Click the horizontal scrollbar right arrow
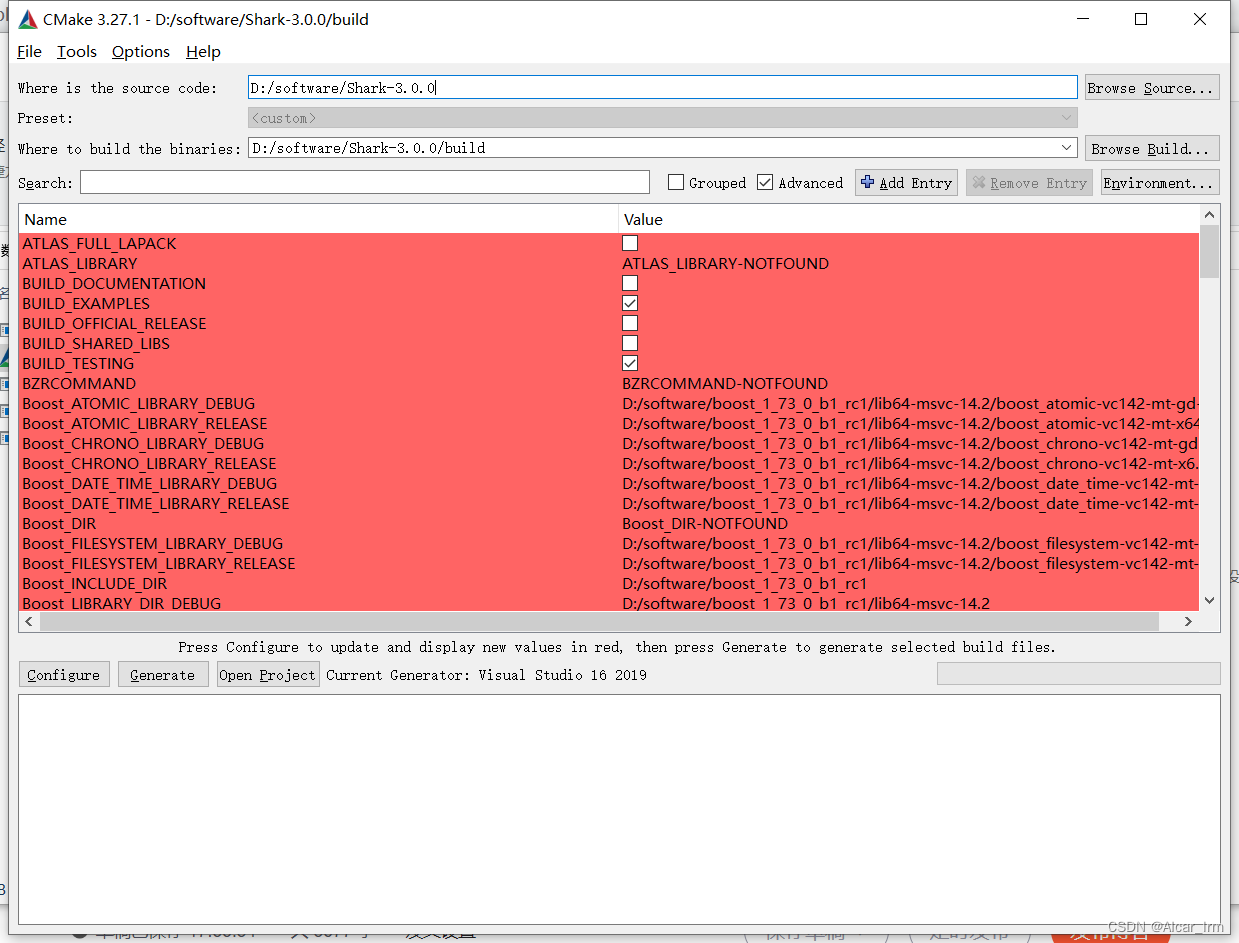The height and width of the screenshot is (943, 1239). 1188,621
